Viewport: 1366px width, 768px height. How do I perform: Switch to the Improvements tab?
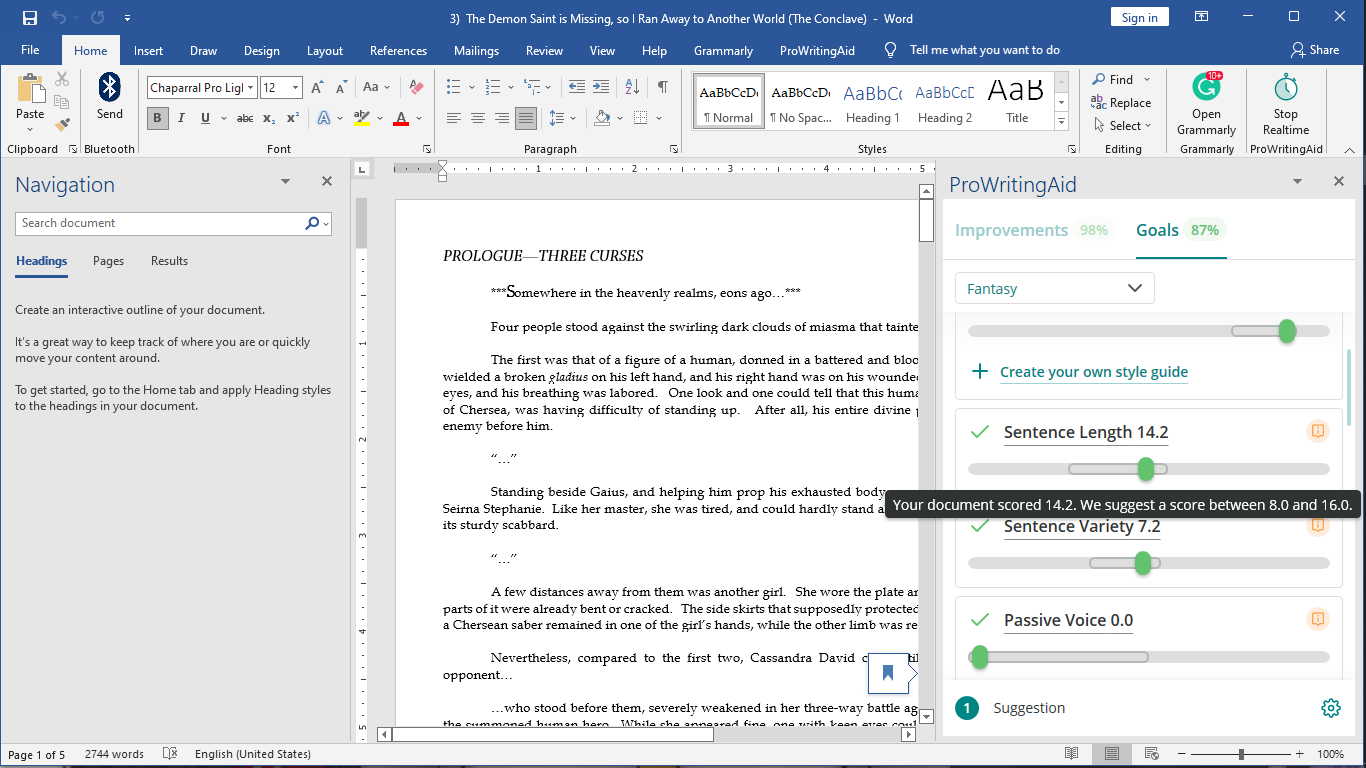point(1011,230)
